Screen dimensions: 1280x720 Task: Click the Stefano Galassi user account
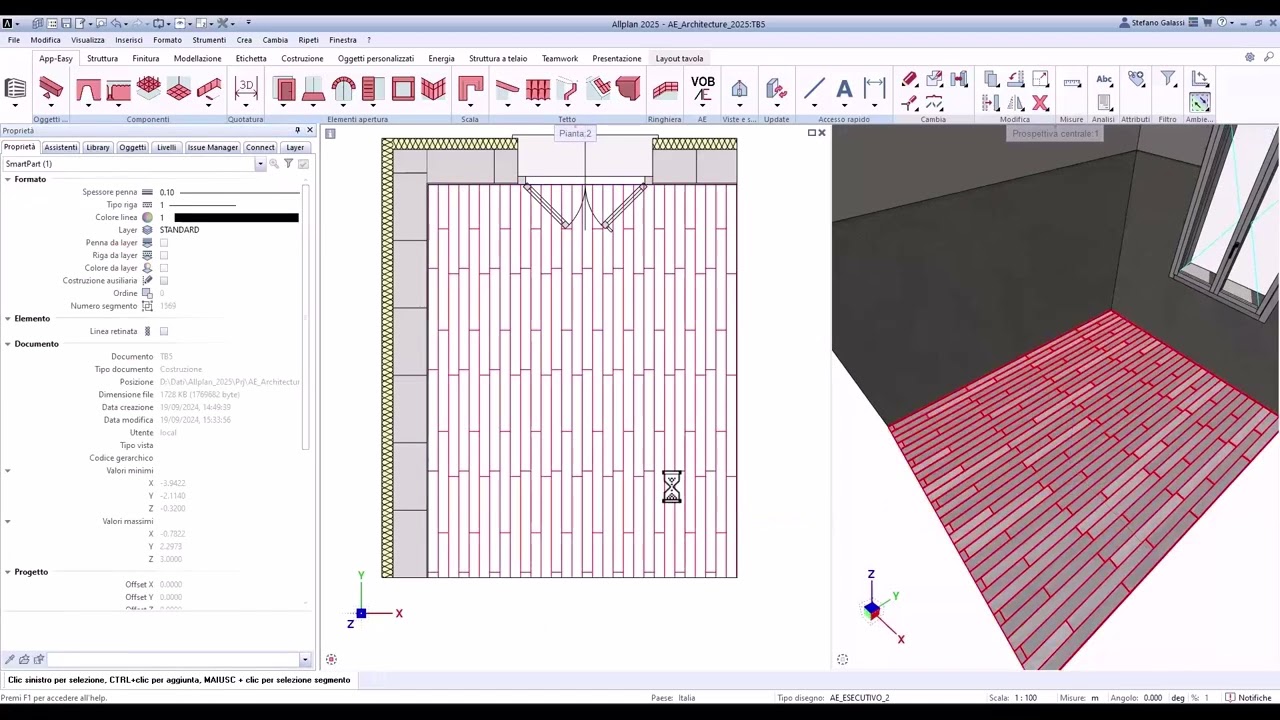1152,23
